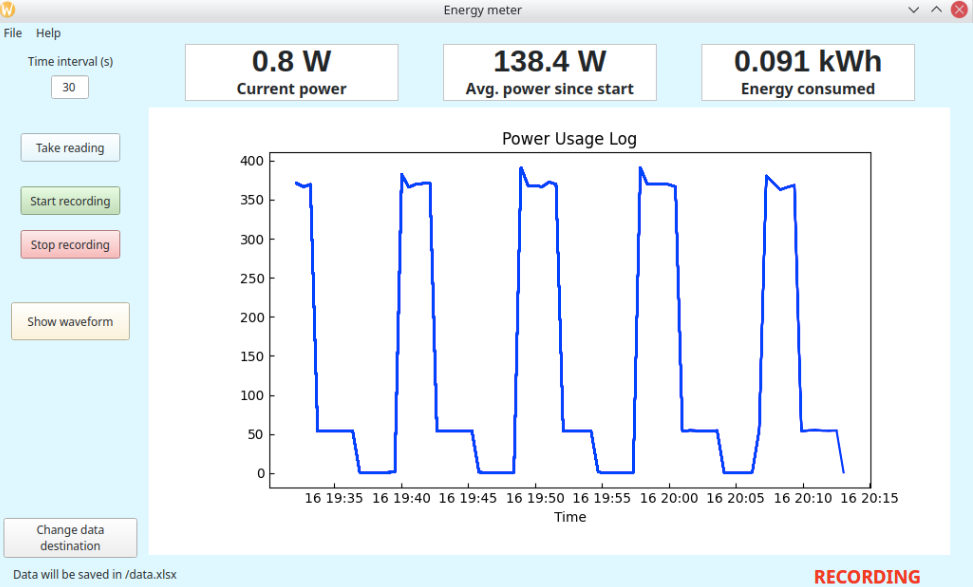The image size is (973, 587).
Task: Click Change data destination button
Action: tap(70, 537)
